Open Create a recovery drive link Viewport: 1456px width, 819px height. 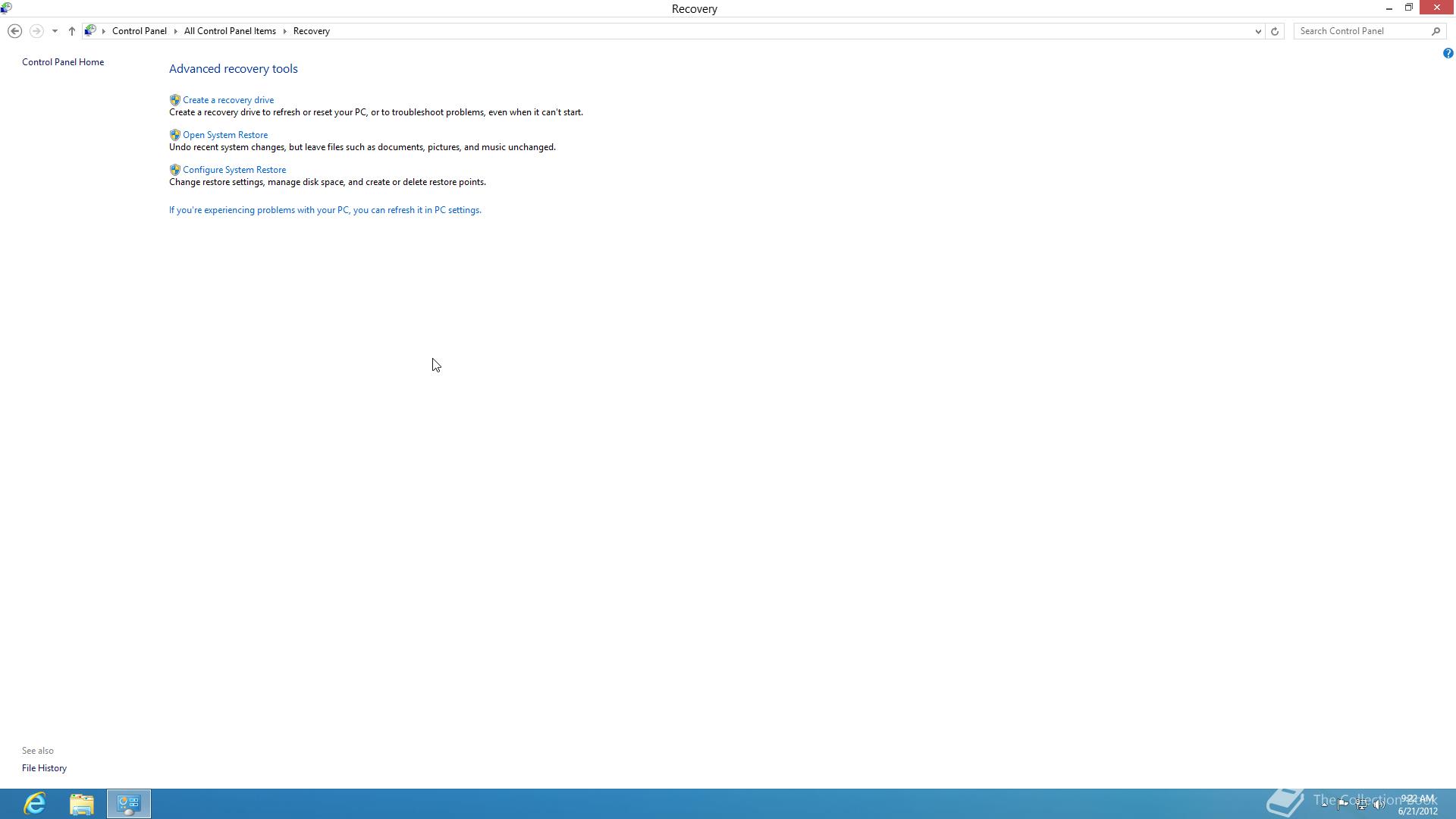[228, 100]
